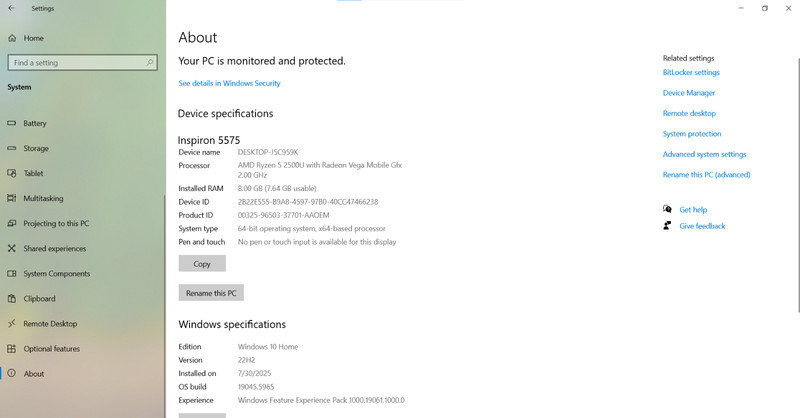Click the back arrow in Settings
The image size is (800, 418).
point(12,8)
